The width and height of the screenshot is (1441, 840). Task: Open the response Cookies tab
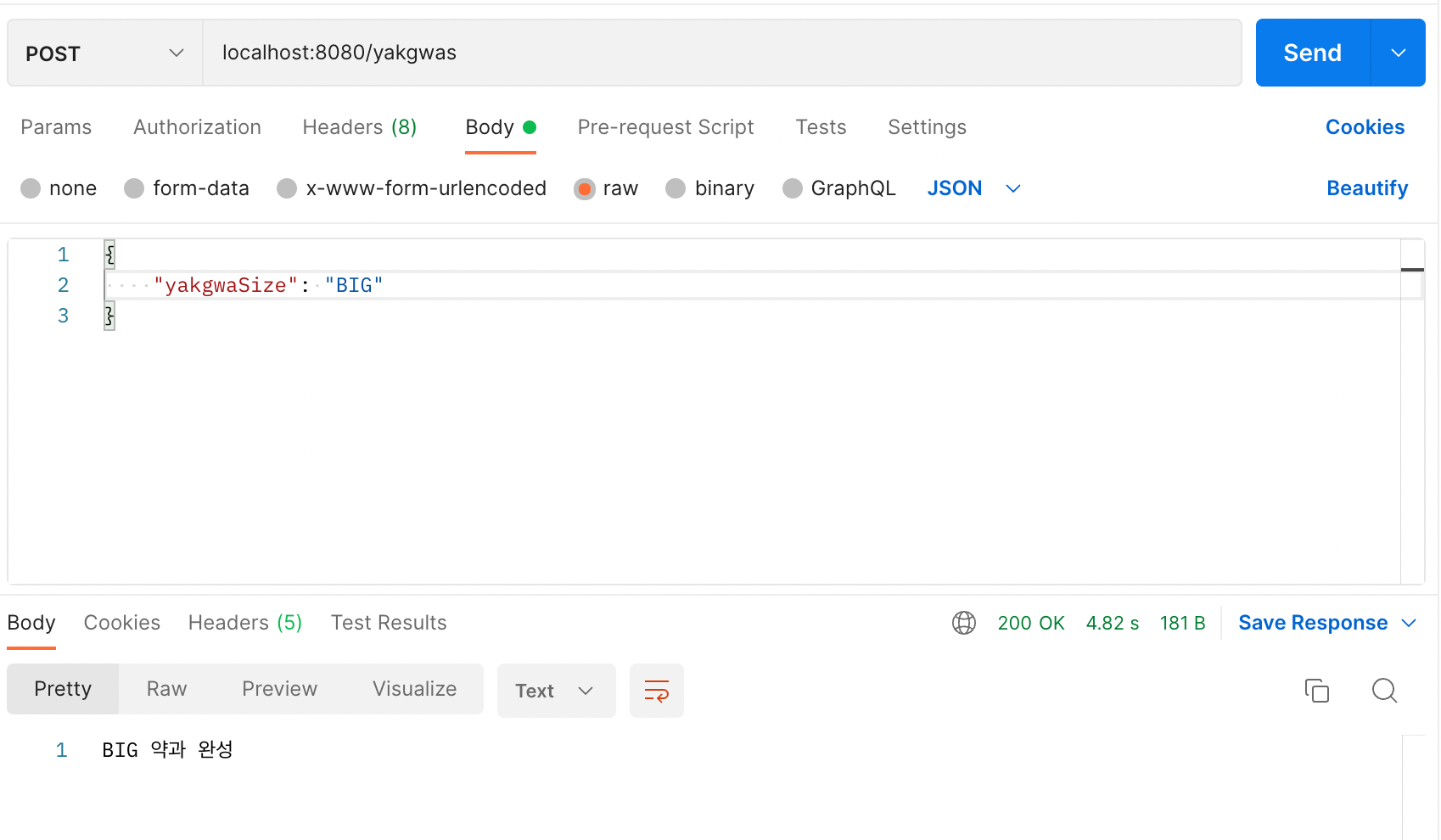[122, 623]
